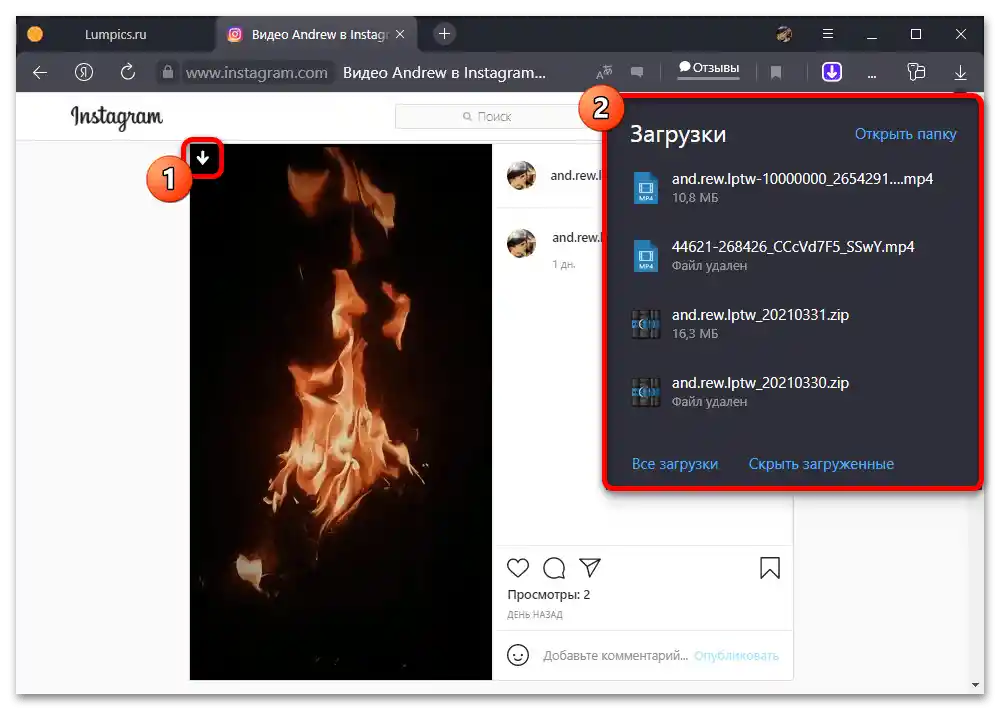This screenshot has width=1000, height=710.
Task: Share the post with the paper plane icon
Action: click(590, 567)
